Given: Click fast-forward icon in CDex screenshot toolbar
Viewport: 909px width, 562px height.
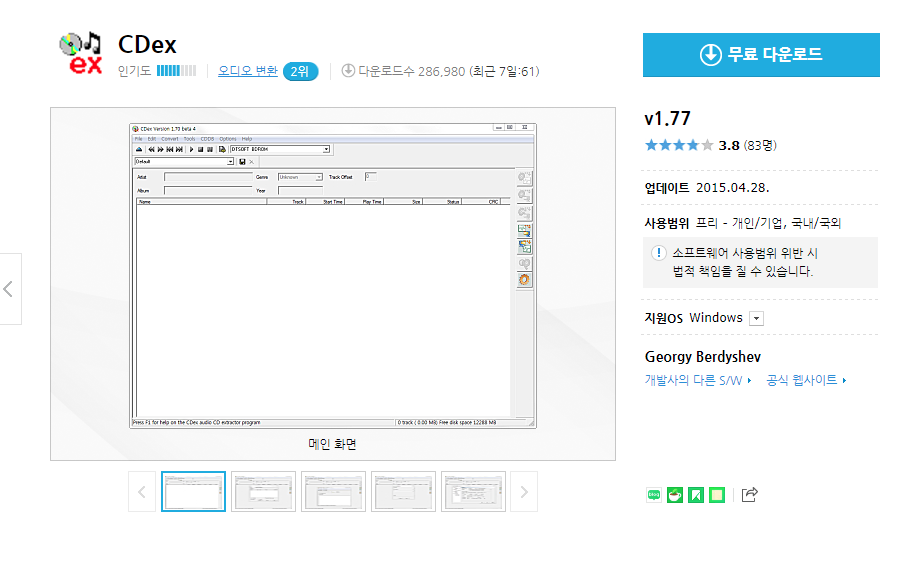Looking at the screenshot, I should (161, 149).
